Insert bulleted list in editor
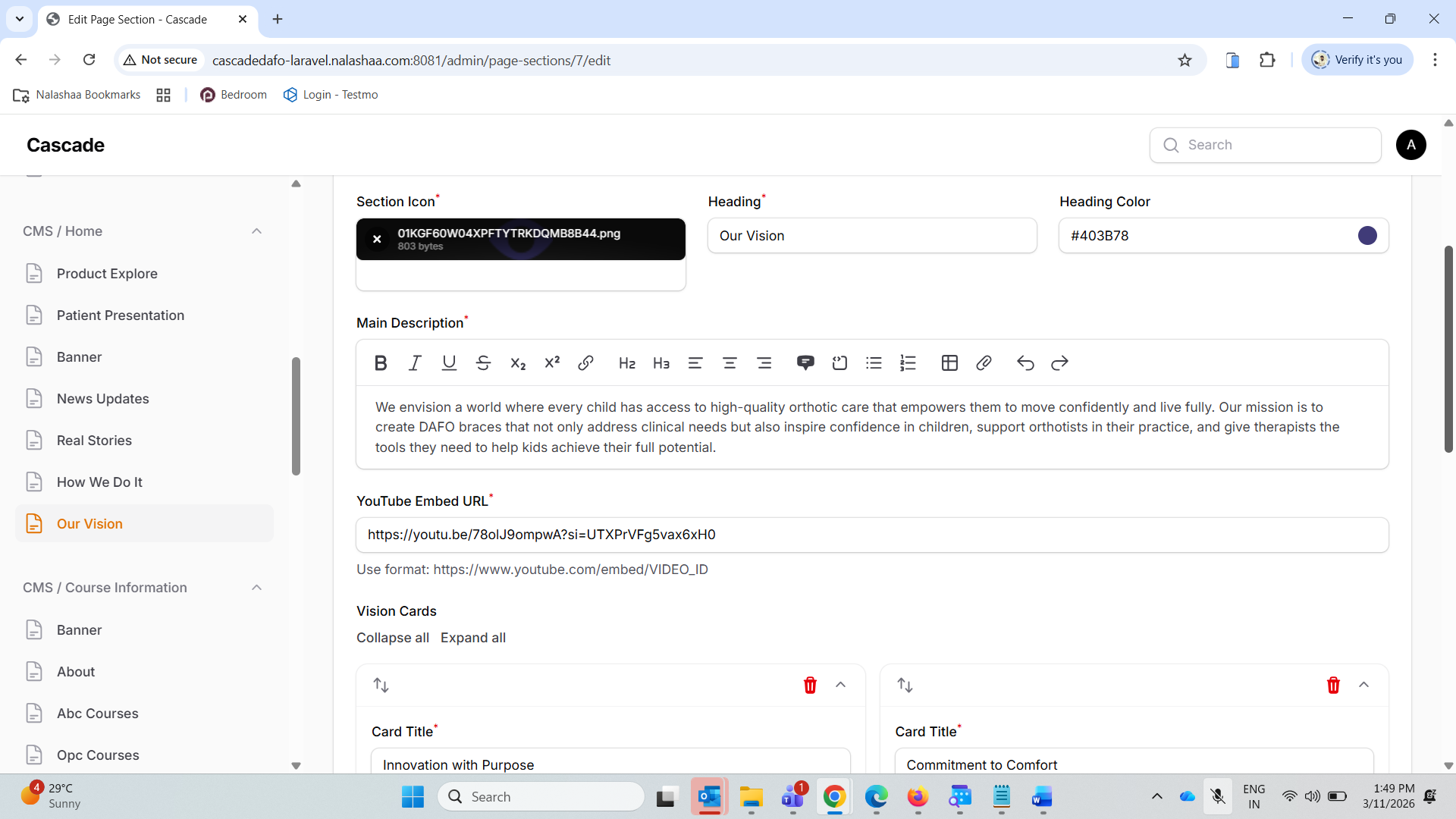 click(x=874, y=363)
